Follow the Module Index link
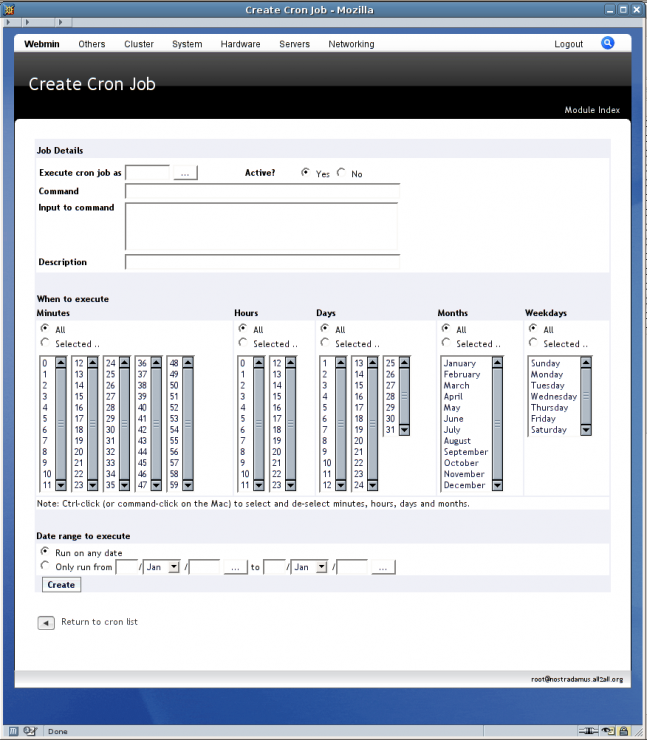This screenshot has height=740, width=647. (x=592, y=110)
